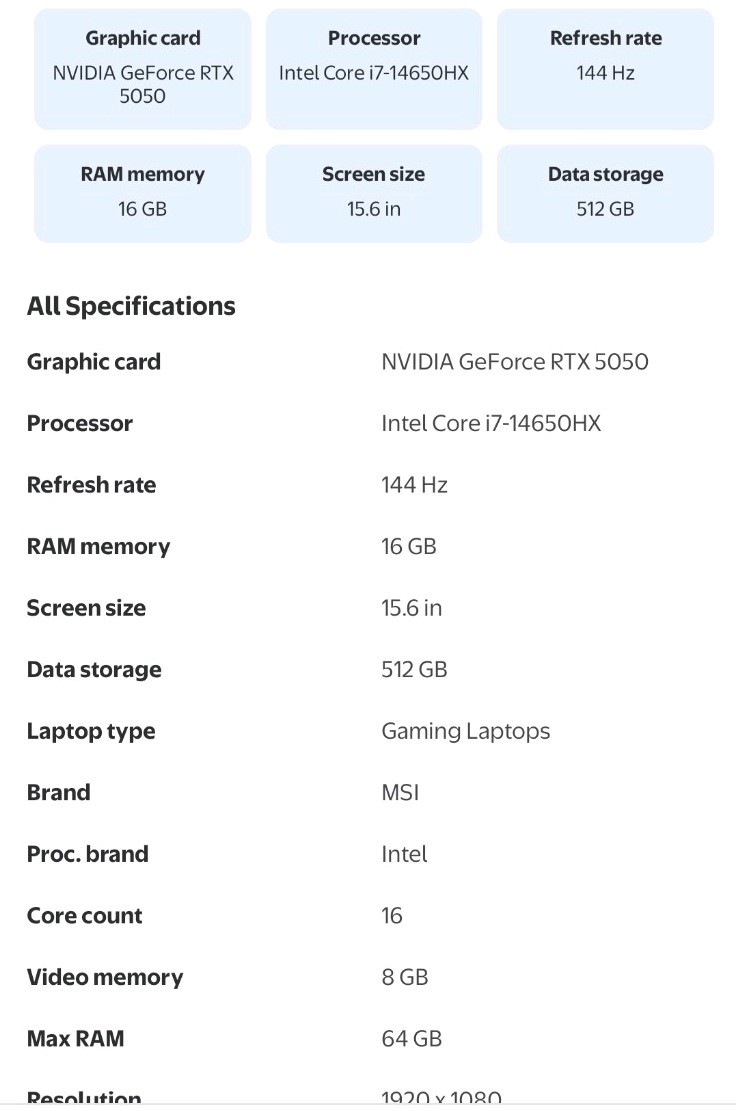Image resolution: width=736 pixels, height=1111 pixels.
Task: Select the Graphic card summary tile
Action: (x=142, y=69)
